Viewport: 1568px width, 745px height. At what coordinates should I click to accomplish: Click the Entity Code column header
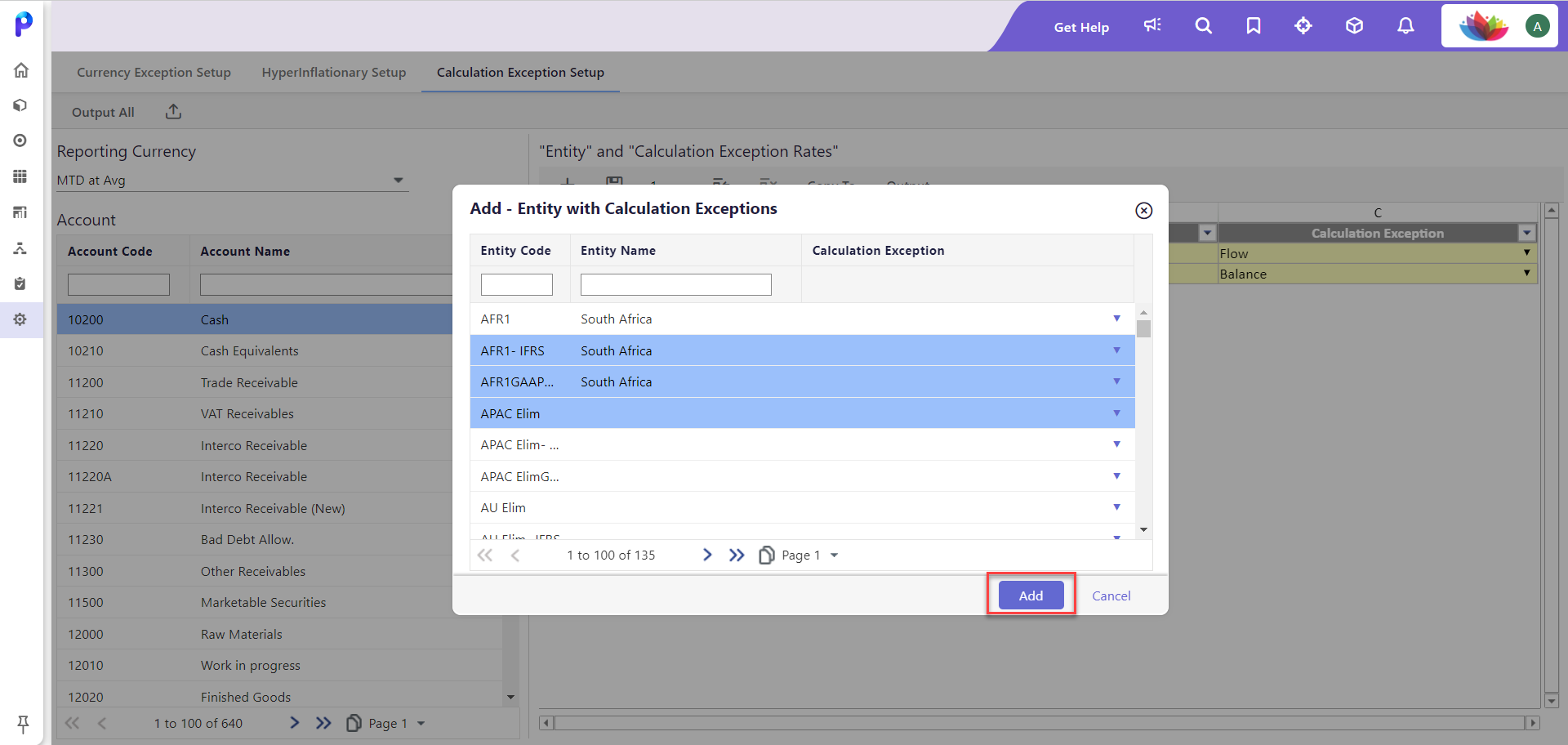(x=516, y=251)
